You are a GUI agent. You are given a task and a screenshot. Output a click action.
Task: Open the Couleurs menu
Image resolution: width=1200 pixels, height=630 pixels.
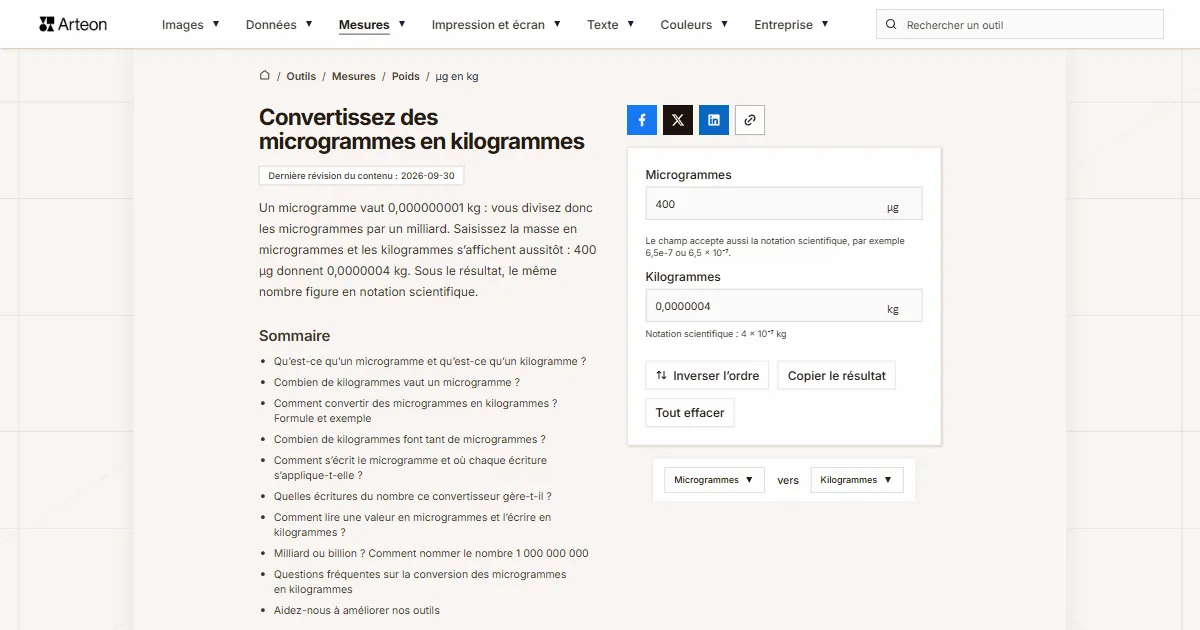coord(694,25)
